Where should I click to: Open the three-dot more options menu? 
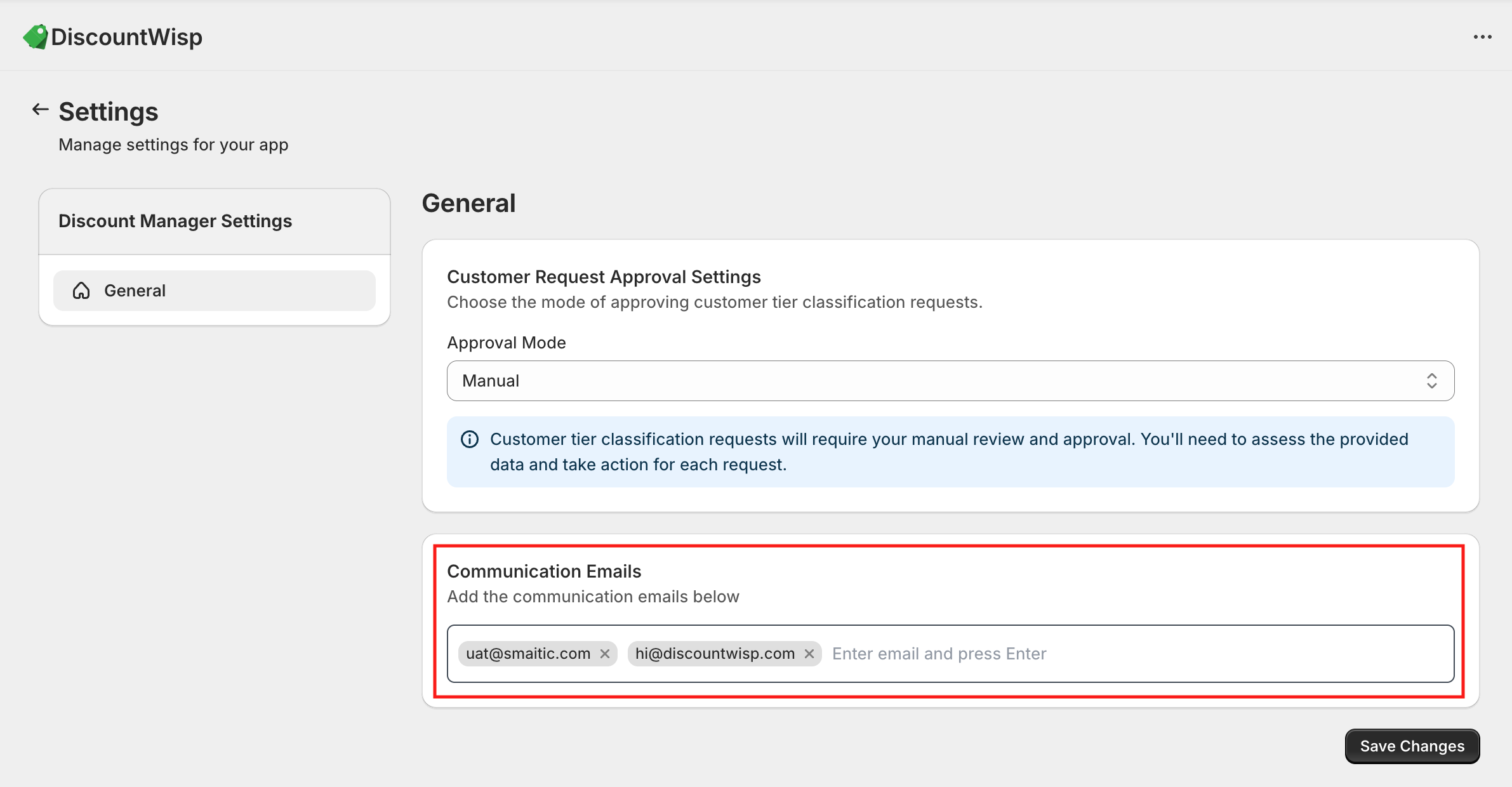(1482, 37)
